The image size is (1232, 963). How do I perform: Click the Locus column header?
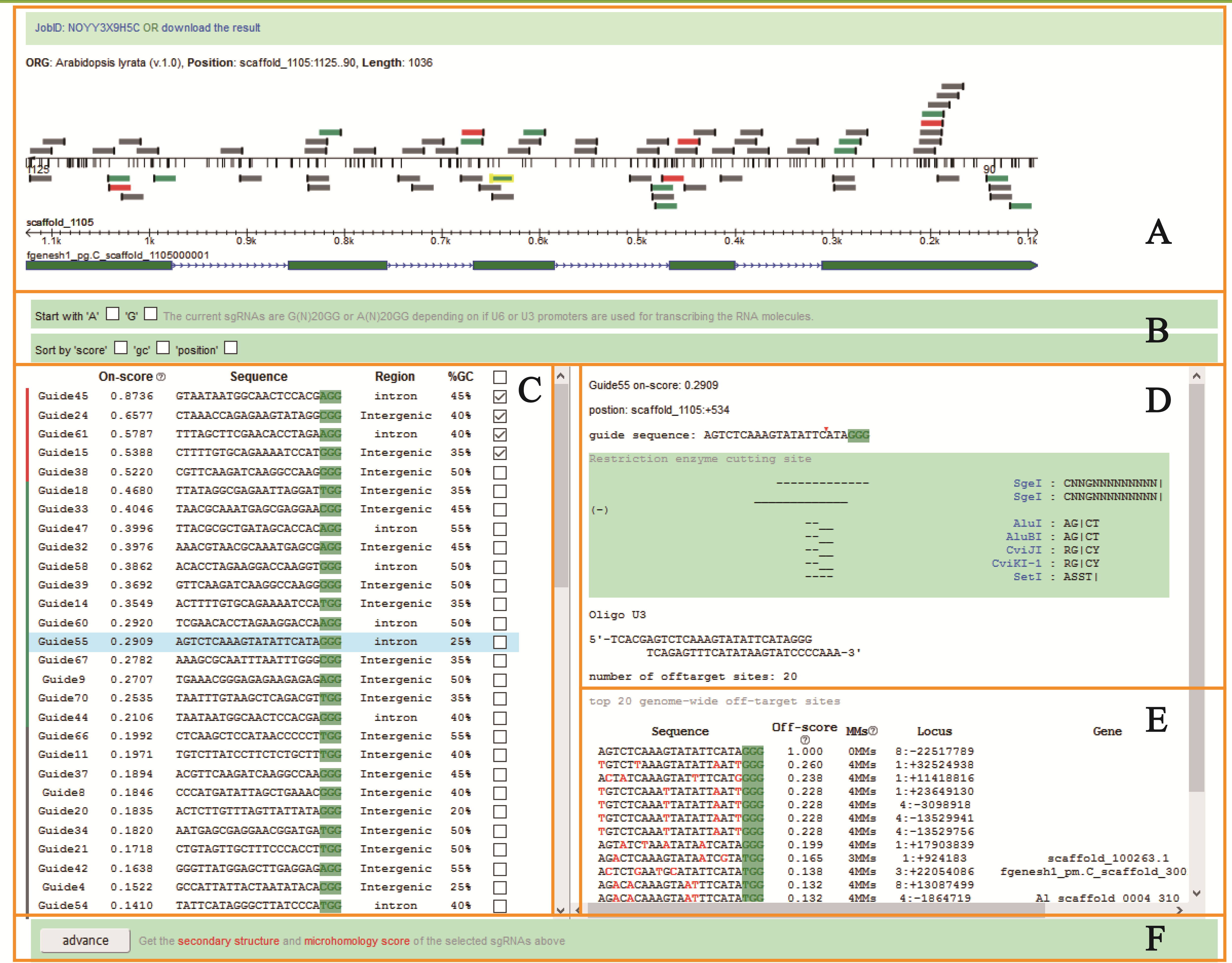pos(934,731)
